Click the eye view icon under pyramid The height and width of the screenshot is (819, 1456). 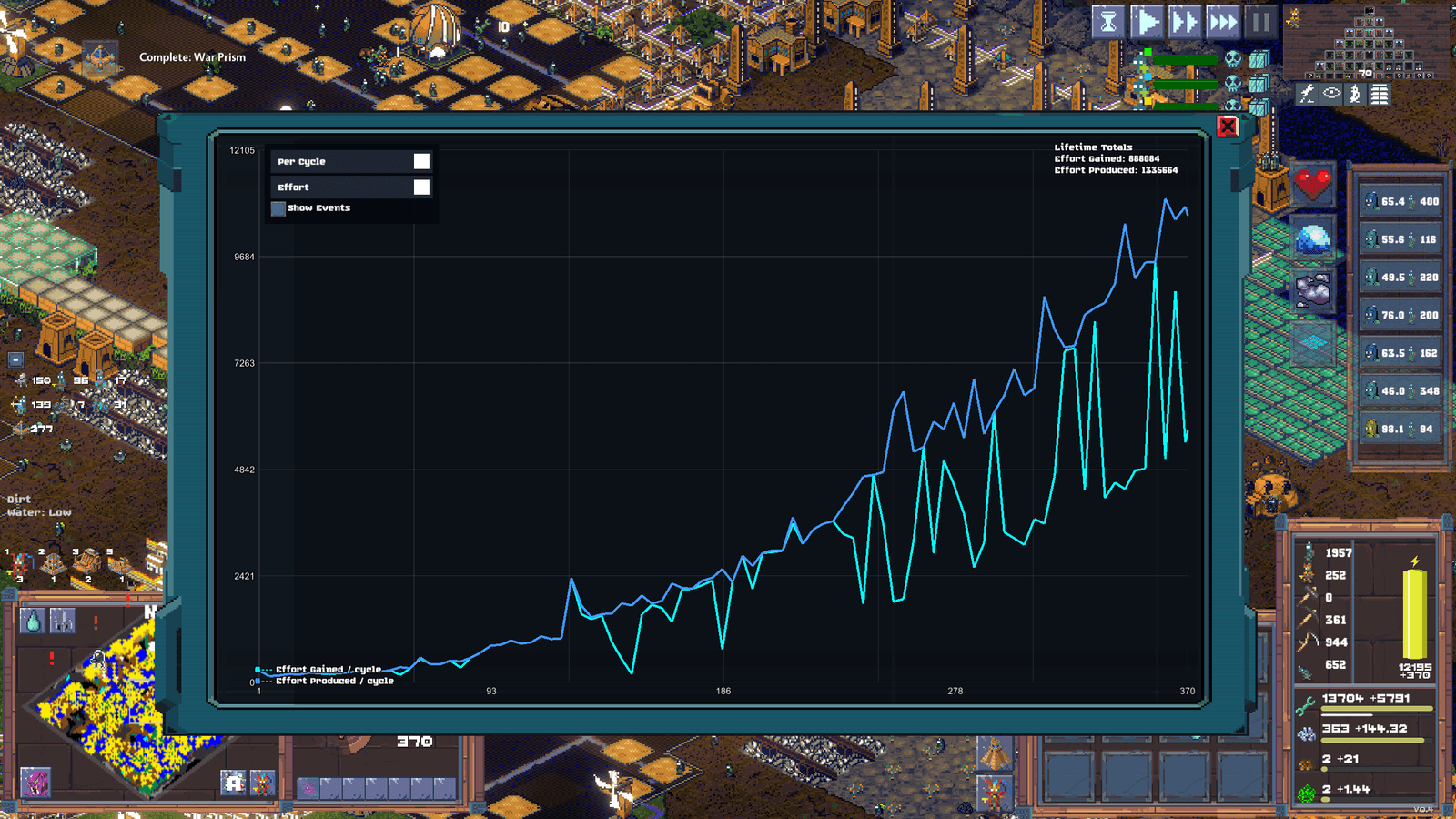click(x=1331, y=94)
